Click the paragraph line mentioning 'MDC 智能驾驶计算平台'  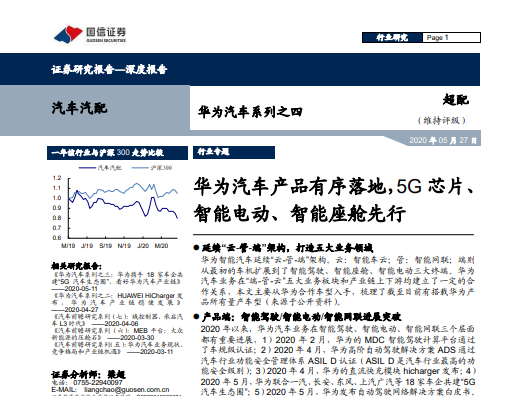coord(338,340)
